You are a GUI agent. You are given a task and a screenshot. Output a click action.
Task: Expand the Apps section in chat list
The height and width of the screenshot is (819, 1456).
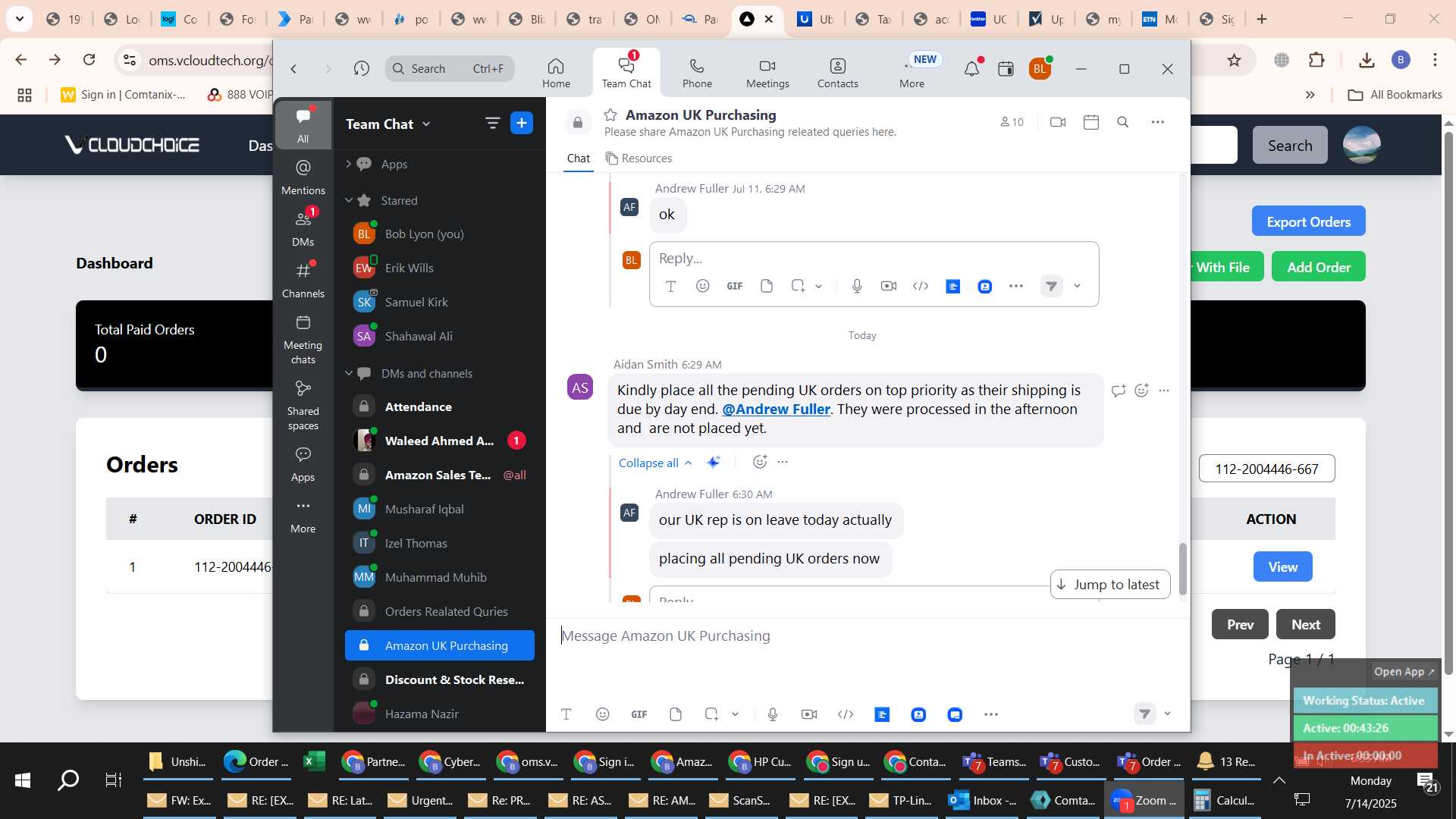349,164
